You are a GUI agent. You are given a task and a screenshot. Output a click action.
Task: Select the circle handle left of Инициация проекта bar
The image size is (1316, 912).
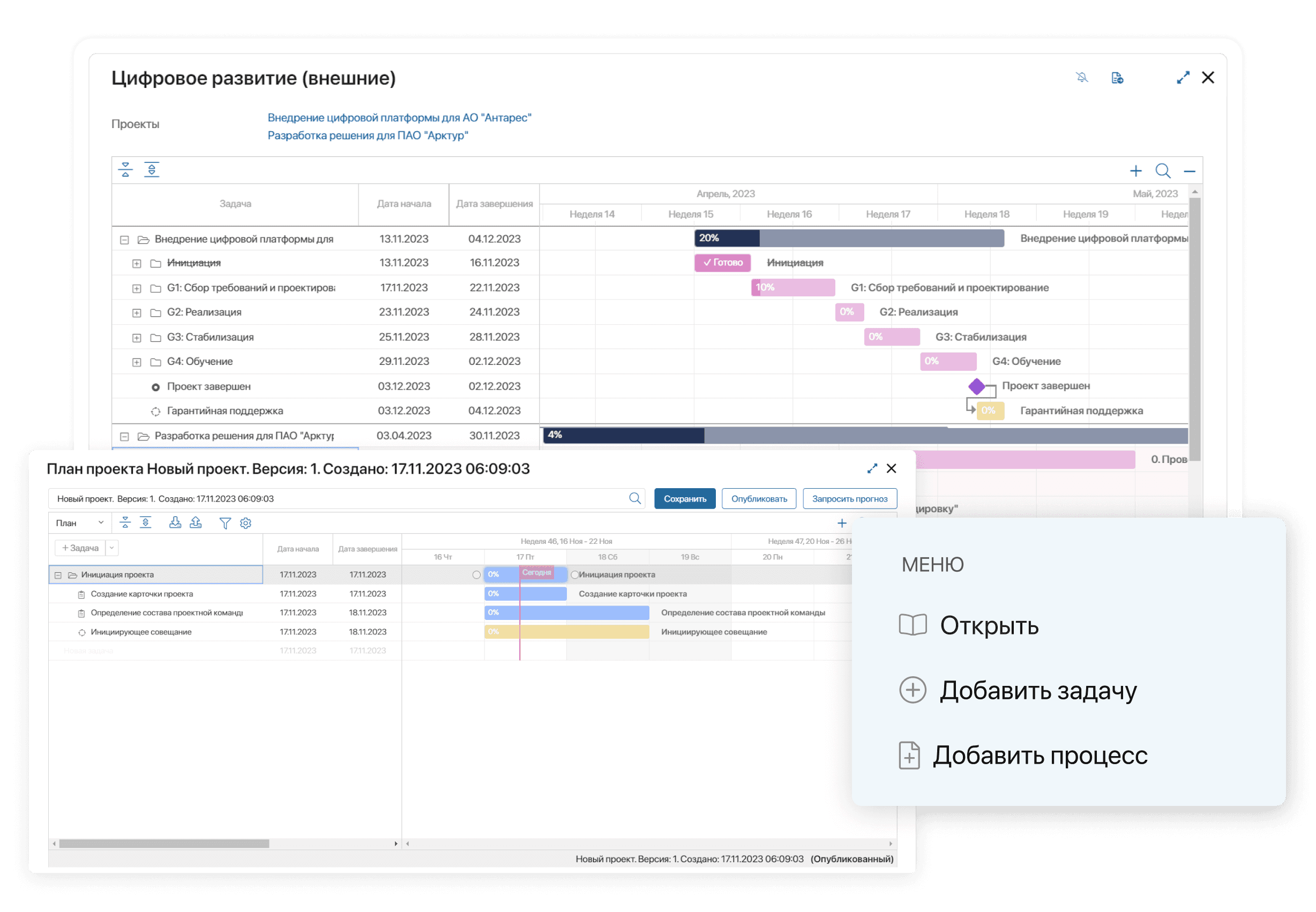point(476,575)
